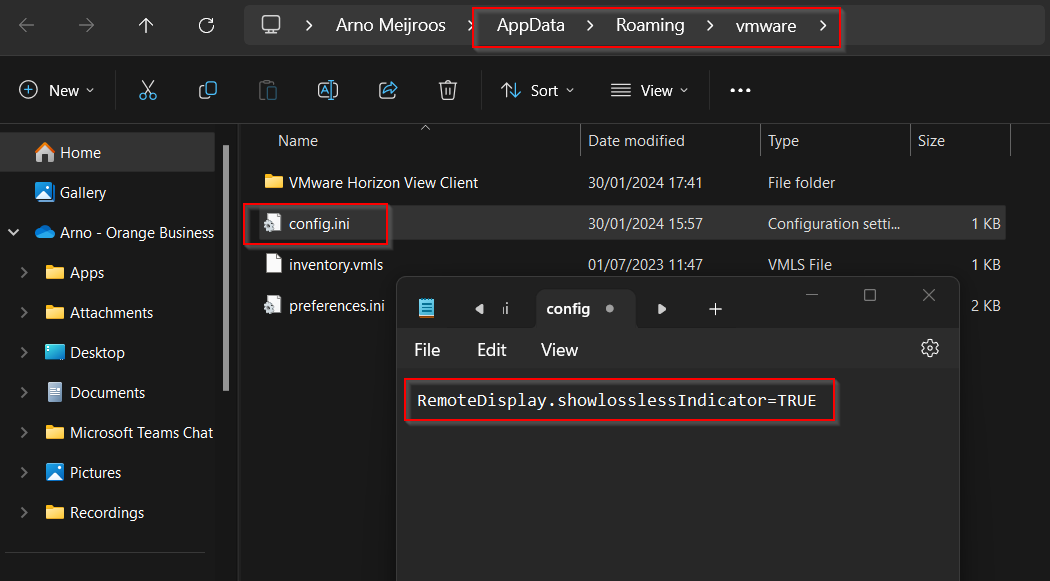Screen dimensions: 1050x581
Task: Open the File menu in Notepad
Action: (427, 349)
